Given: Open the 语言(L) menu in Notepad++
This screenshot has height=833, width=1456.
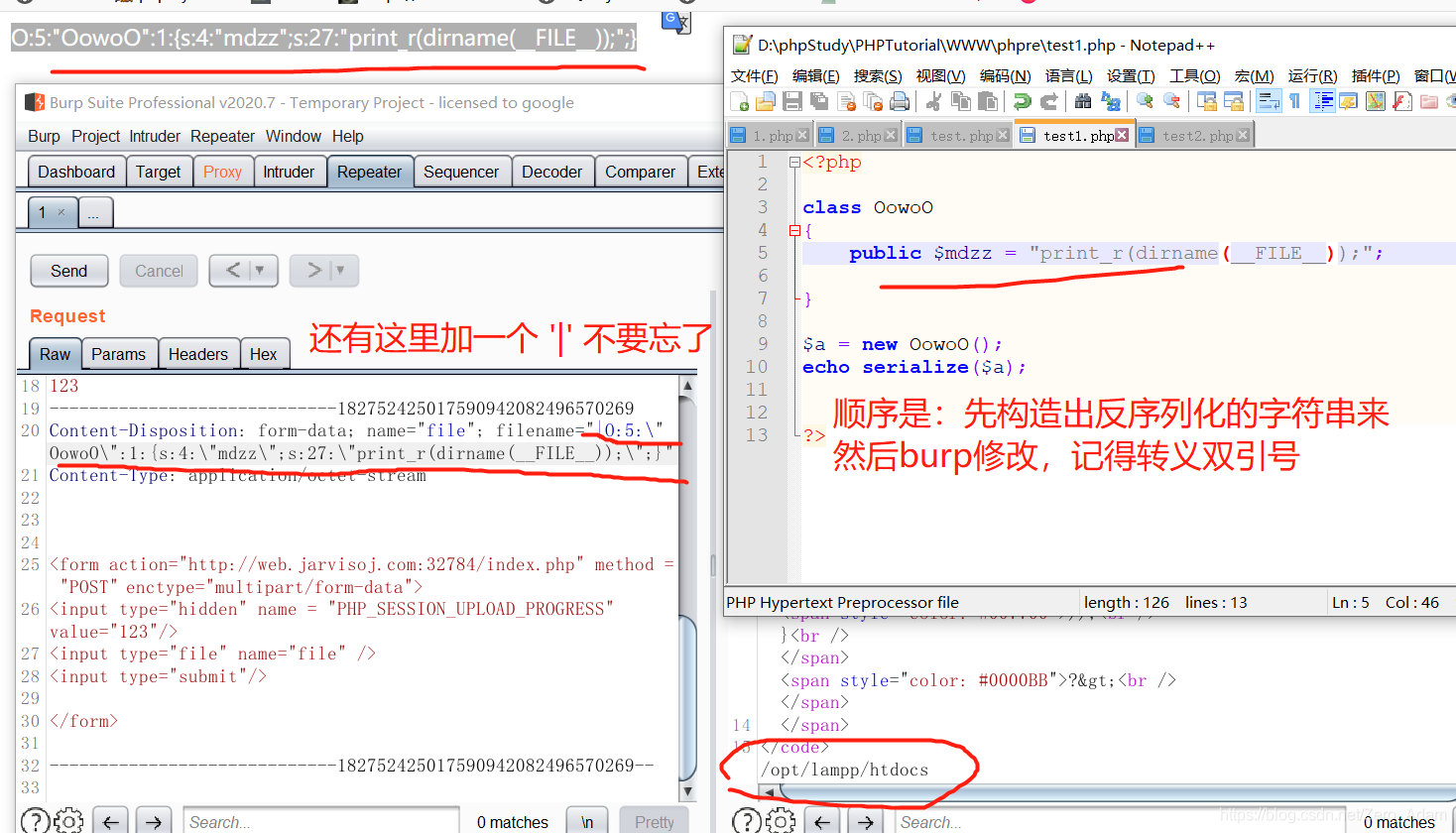Looking at the screenshot, I should 1068,76.
